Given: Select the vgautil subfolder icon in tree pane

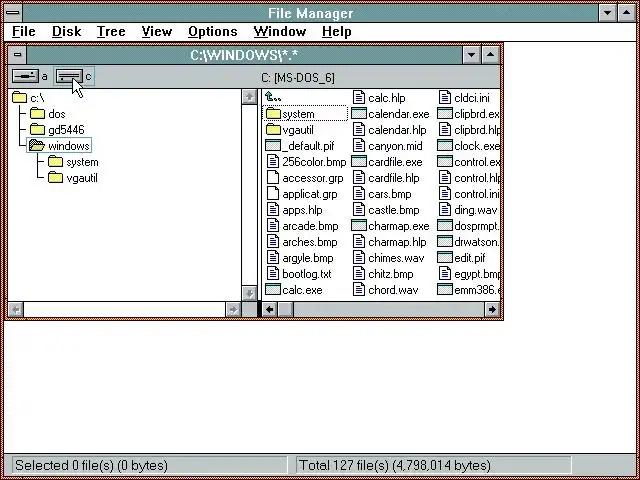Looking at the screenshot, I should click(x=55, y=178).
